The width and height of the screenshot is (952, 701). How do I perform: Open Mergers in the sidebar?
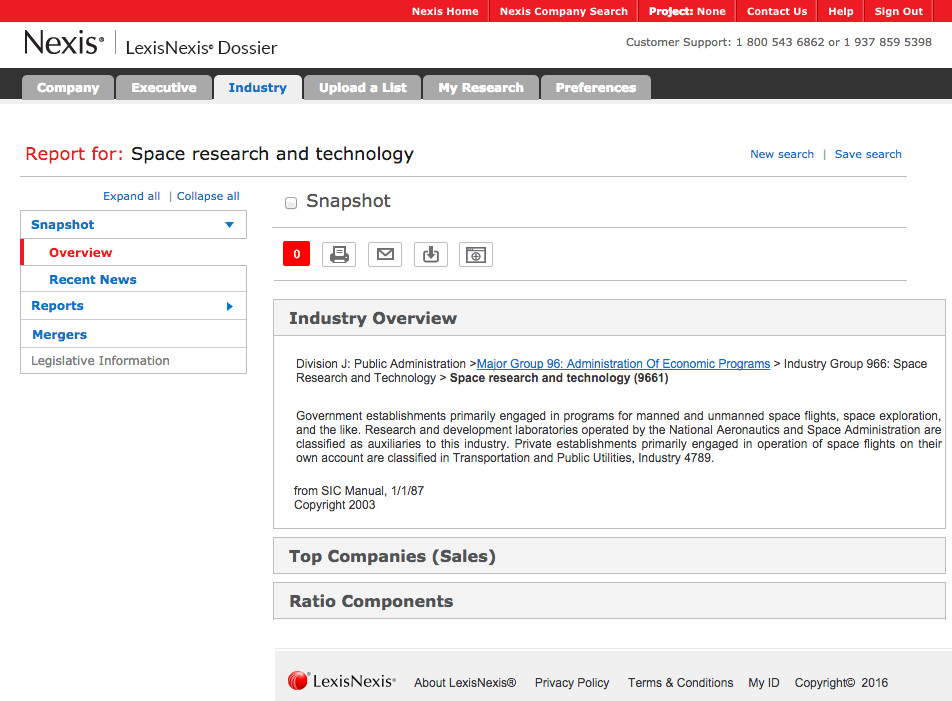[x=60, y=334]
